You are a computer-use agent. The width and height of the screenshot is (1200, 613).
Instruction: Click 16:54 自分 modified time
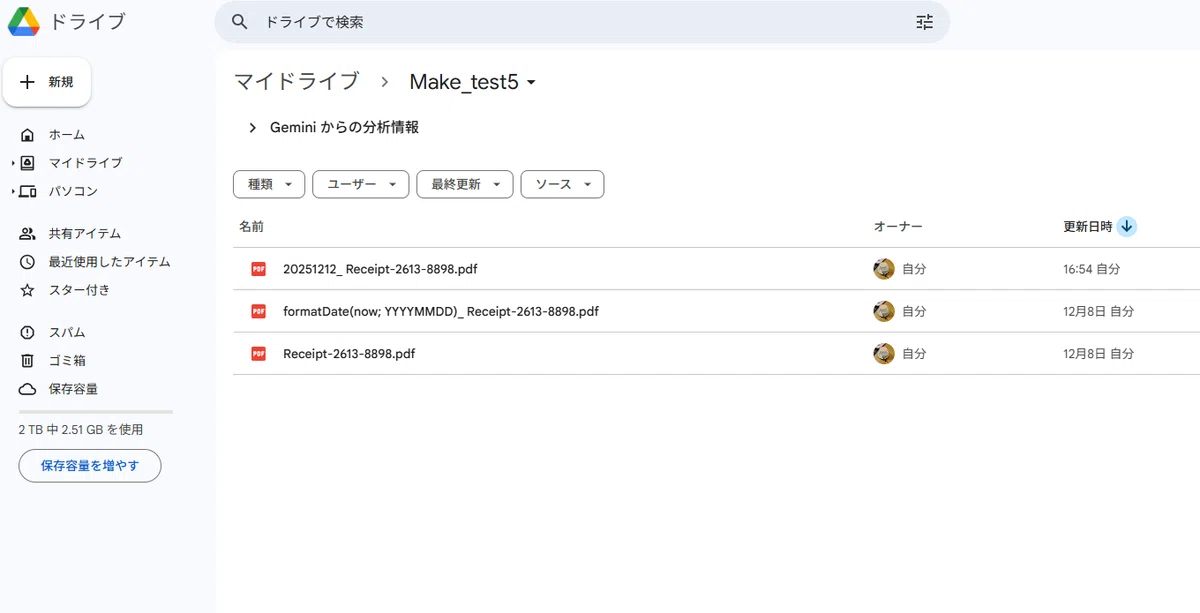tap(1091, 269)
